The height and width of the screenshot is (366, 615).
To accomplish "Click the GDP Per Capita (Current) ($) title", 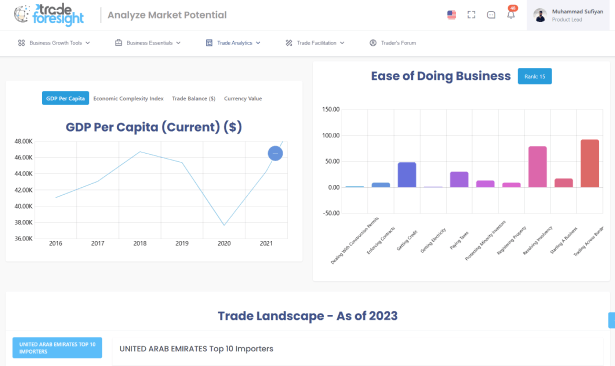I will coord(154,127).
